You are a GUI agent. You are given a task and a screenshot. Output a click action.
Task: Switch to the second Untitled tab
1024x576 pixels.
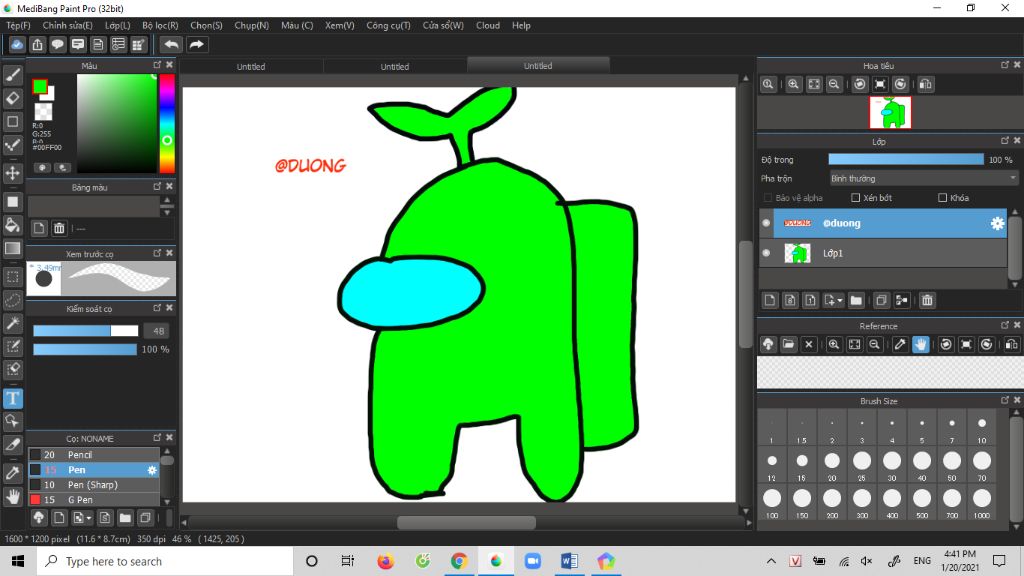(x=394, y=67)
